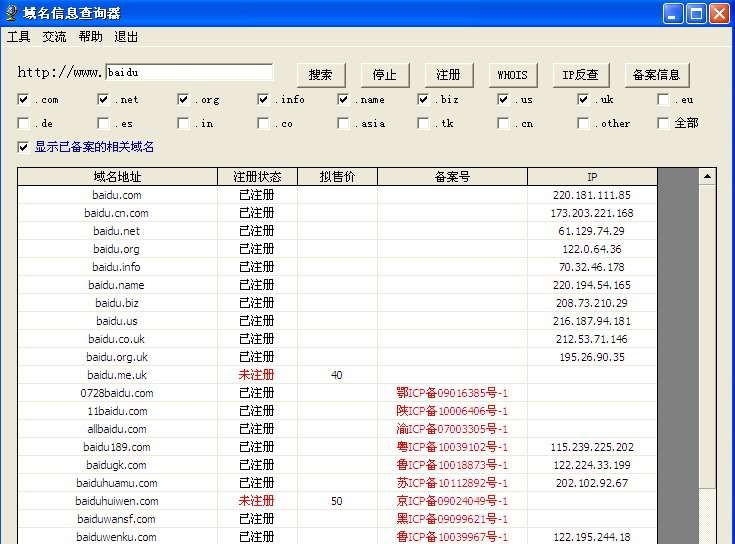Click IP 220.181.111.85
The height and width of the screenshot is (544, 735).
(x=592, y=195)
